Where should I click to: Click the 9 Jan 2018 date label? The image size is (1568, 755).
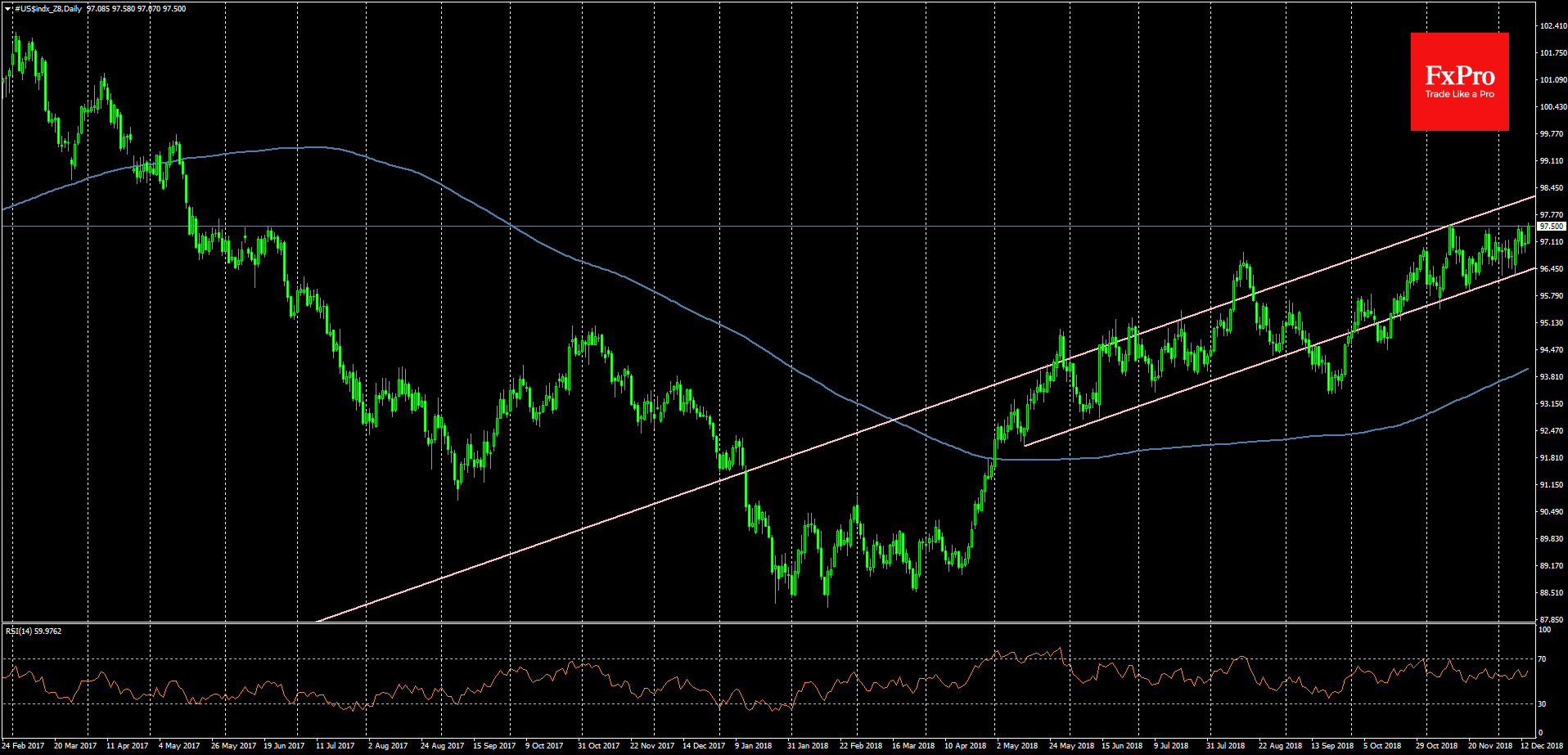point(753,745)
